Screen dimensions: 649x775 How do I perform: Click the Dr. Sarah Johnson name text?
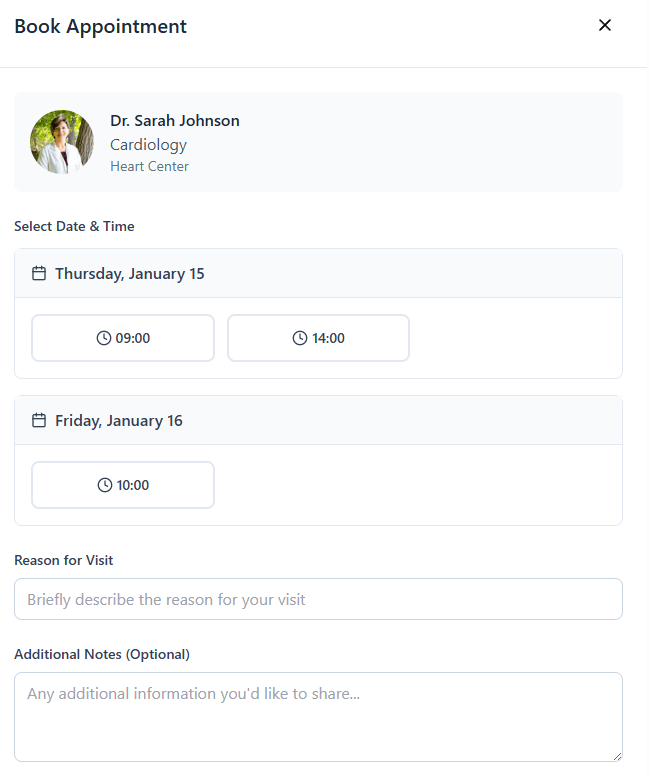pyautogui.click(x=175, y=121)
